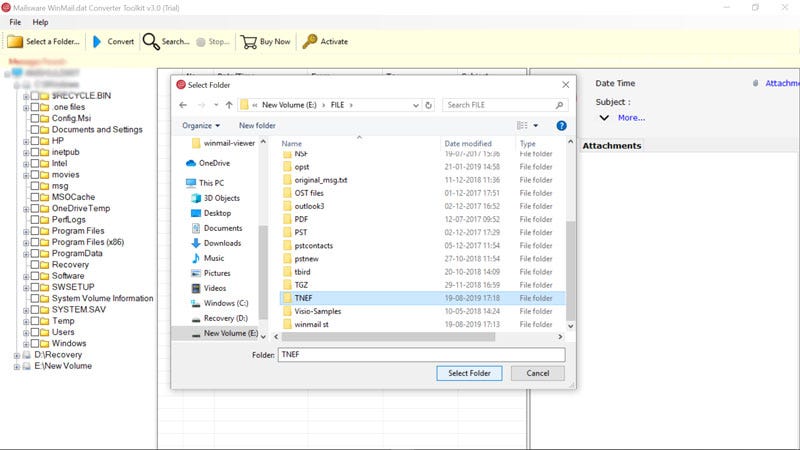Sort by the Name column header
Screen dimensions: 800x450
point(291,144)
